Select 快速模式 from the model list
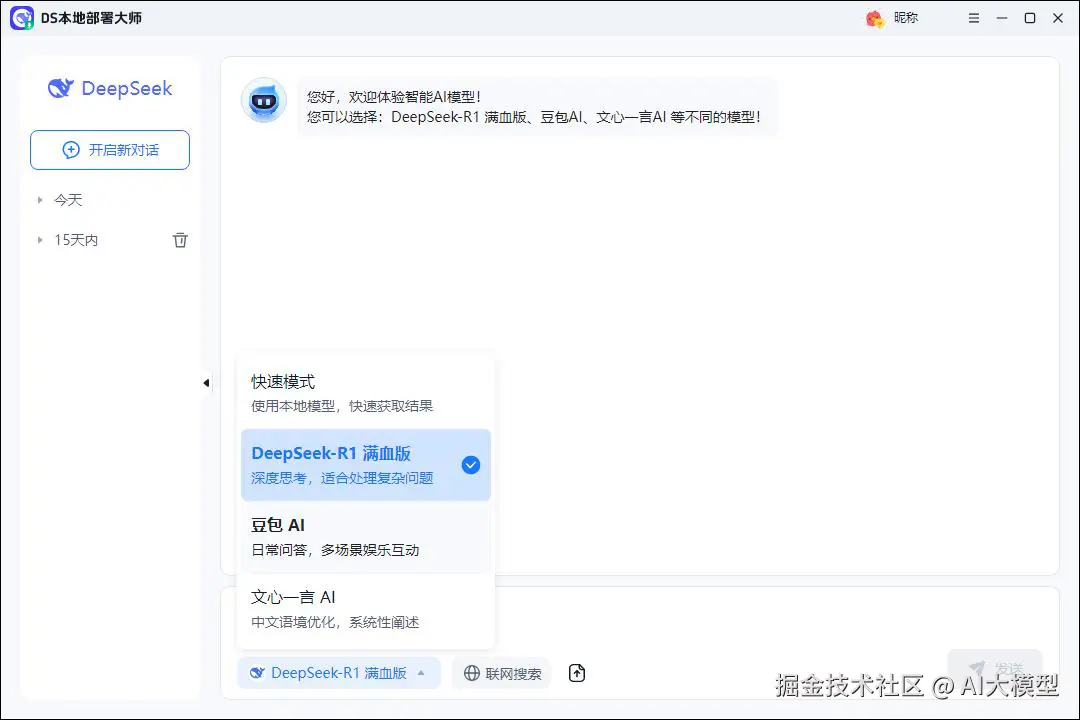 click(x=366, y=393)
